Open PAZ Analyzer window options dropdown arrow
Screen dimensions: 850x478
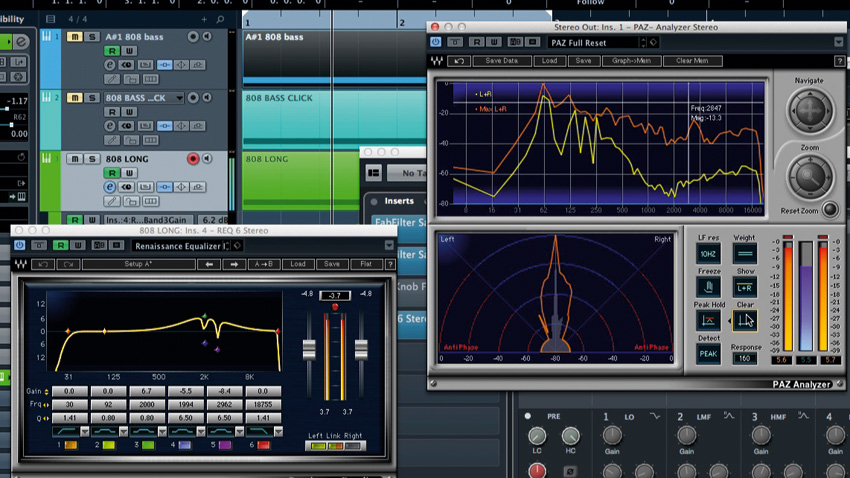pyautogui.click(x=839, y=42)
